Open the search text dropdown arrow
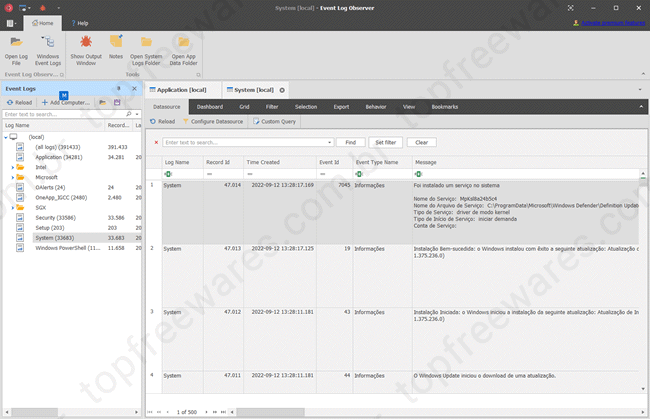 point(329,142)
